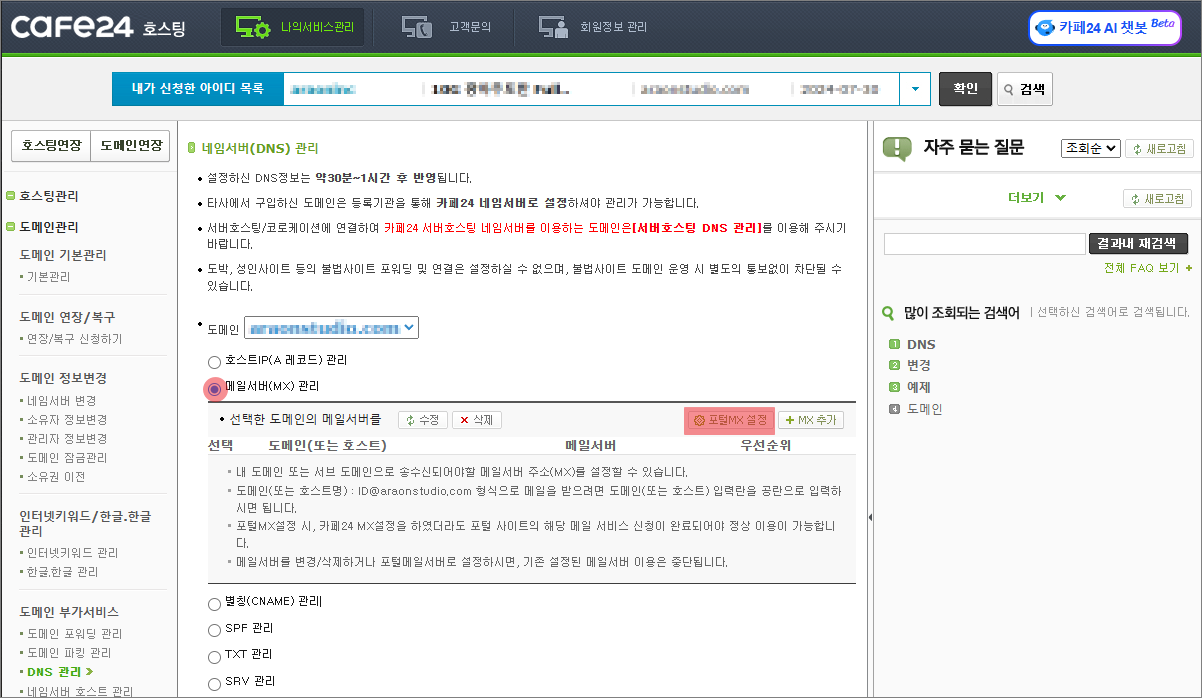The height and width of the screenshot is (698, 1202).
Task: Open the 카페24 AI 챗봇 Beta chatbot
Action: point(1104,27)
